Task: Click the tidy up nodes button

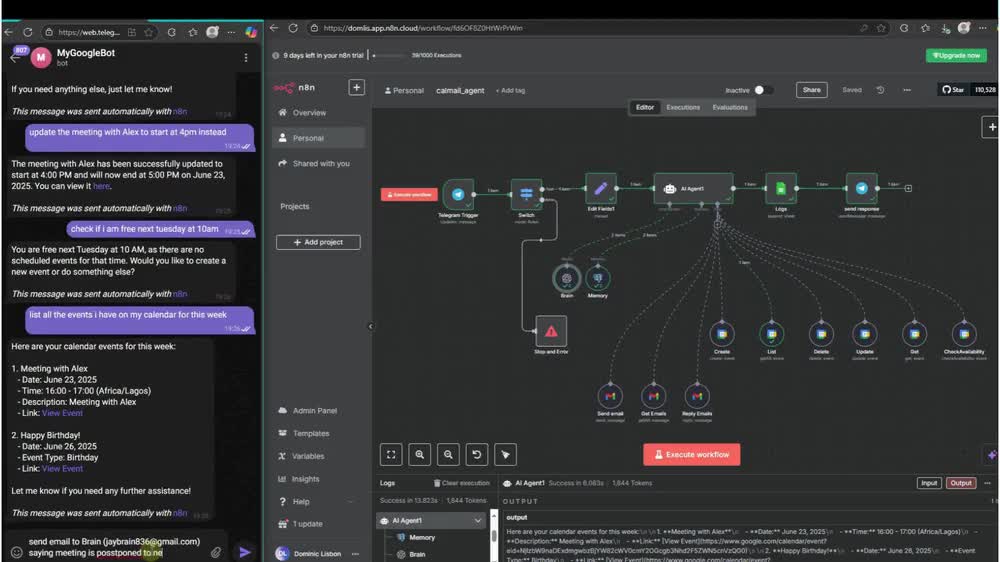Action: pyautogui.click(x=505, y=455)
